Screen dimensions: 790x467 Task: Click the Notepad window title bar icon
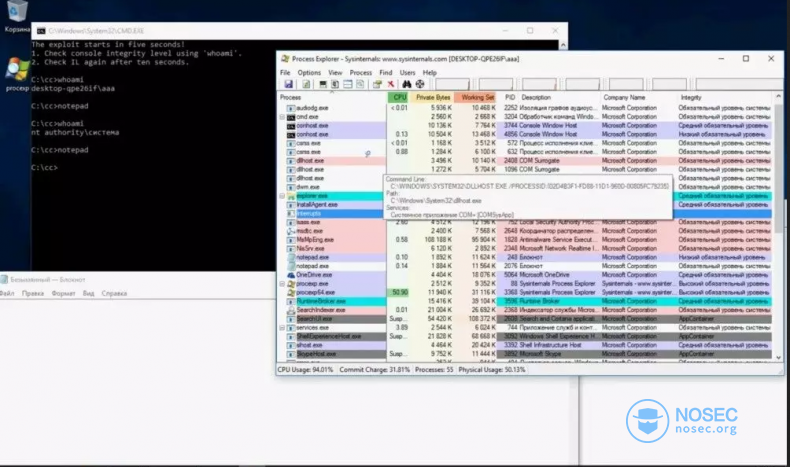point(4,280)
